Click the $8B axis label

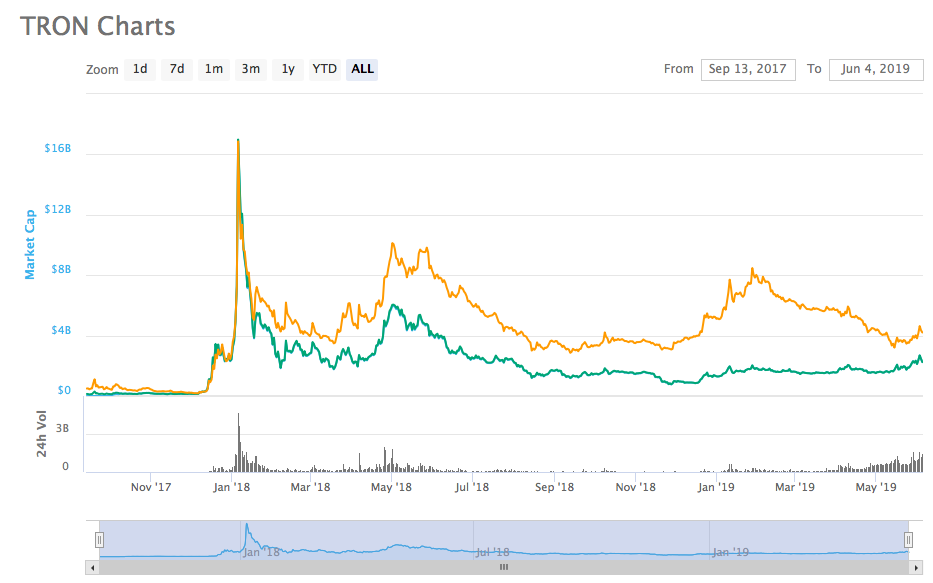click(61, 269)
